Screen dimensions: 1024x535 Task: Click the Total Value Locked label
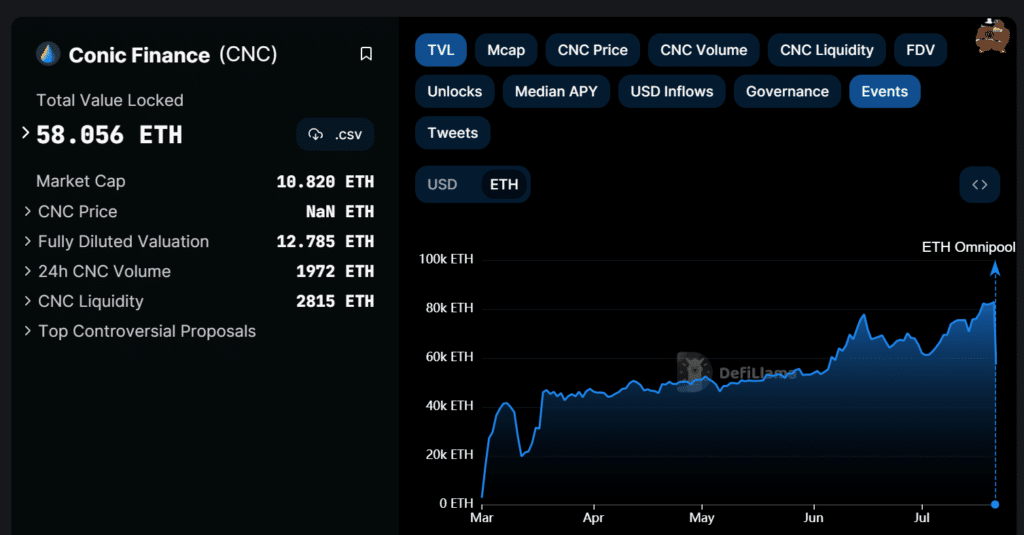click(x=110, y=100)
